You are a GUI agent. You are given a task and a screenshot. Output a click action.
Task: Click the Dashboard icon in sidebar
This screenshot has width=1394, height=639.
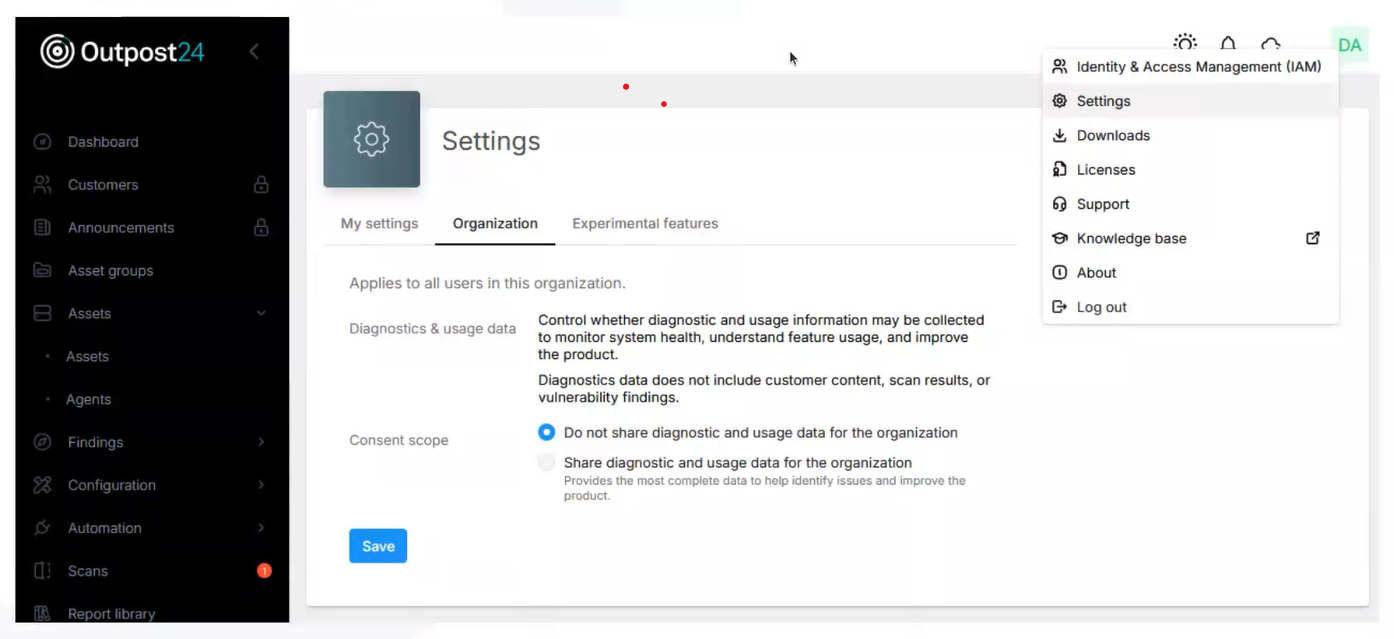pyautogui.click(x=42, y=142)
